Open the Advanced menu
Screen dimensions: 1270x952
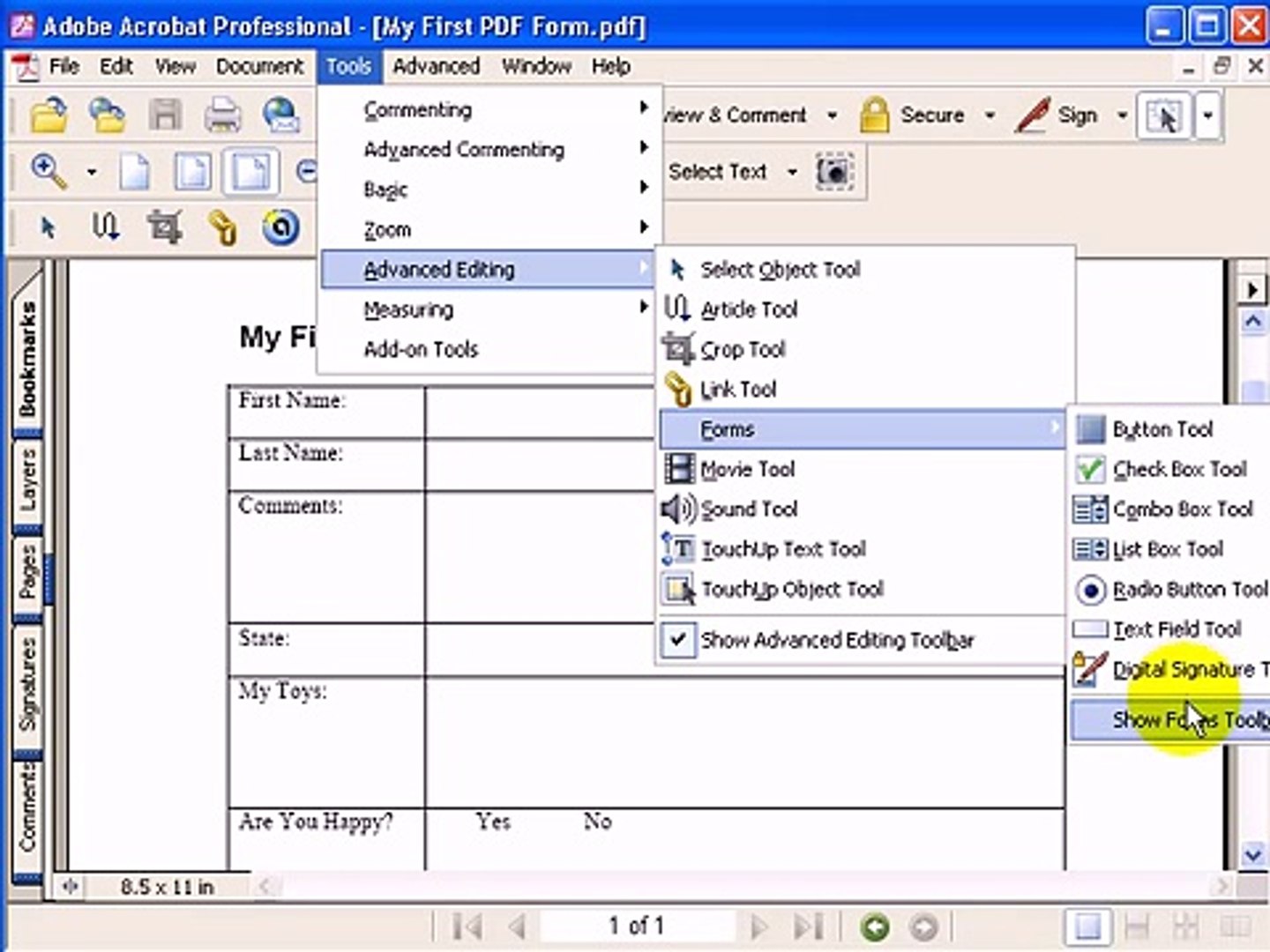tap(437, 66)
